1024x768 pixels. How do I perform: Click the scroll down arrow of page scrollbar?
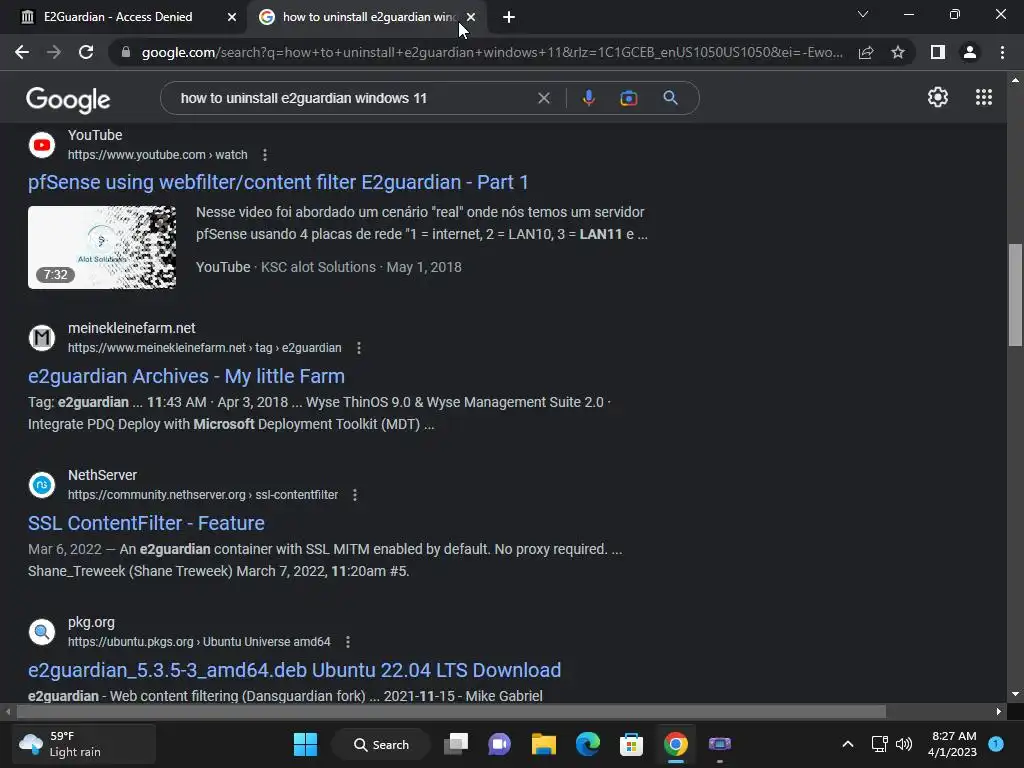coord(1015,694)
